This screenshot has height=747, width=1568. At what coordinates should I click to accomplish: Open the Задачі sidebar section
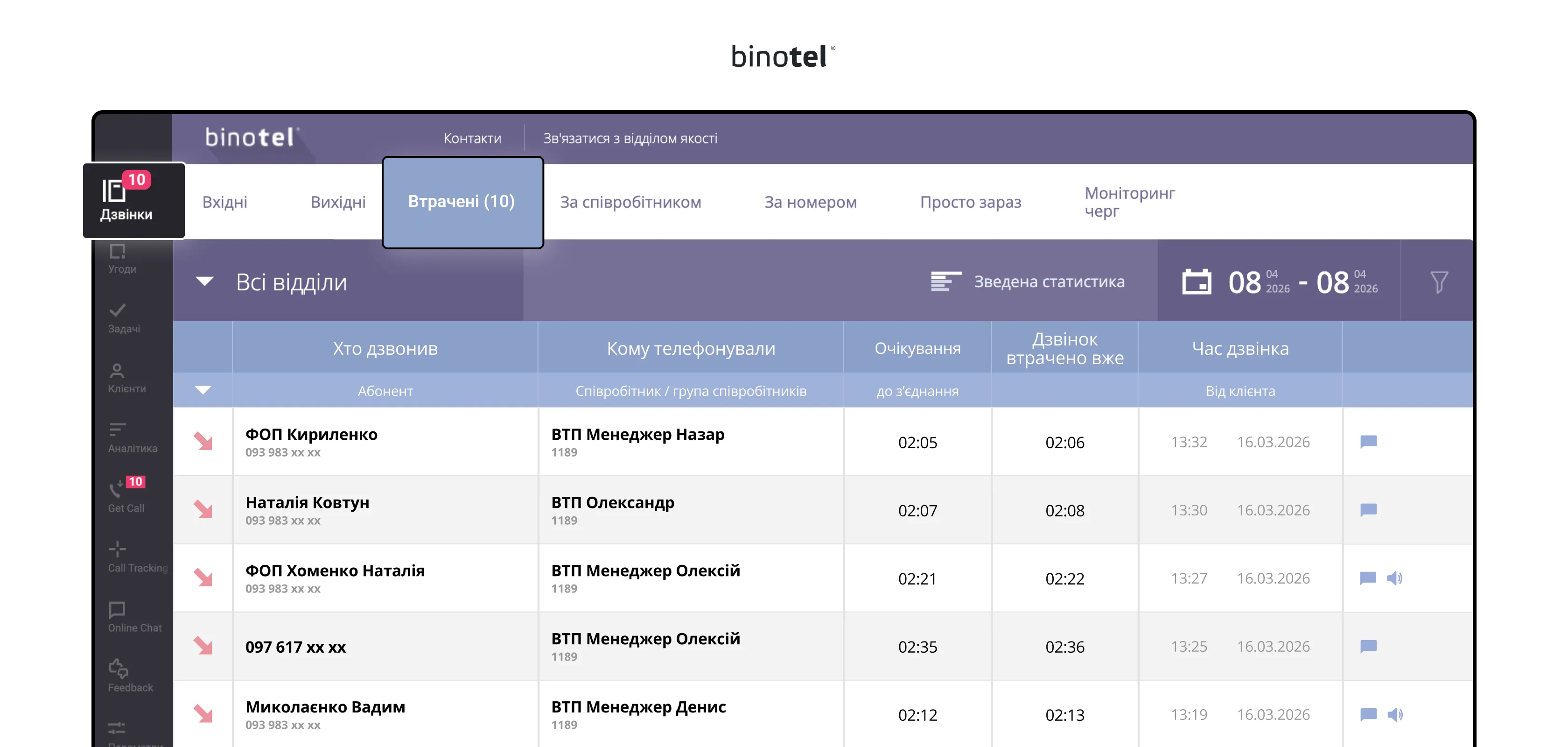coord(124,318)
